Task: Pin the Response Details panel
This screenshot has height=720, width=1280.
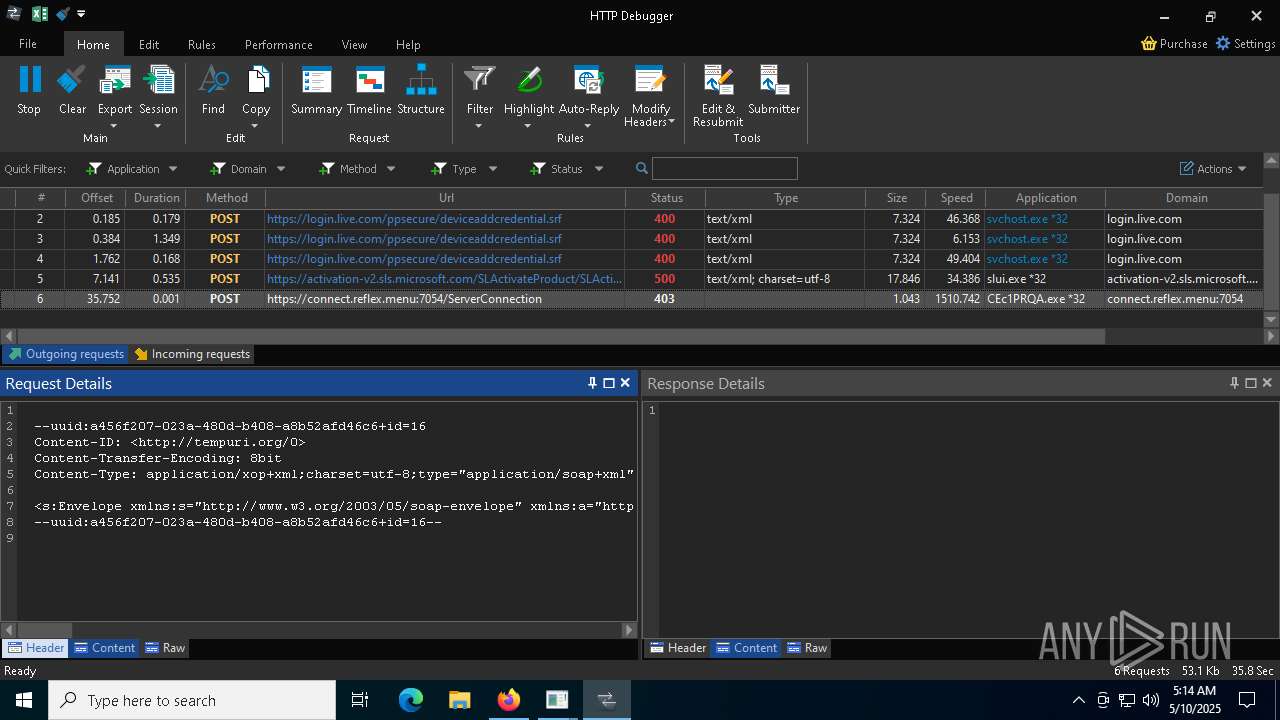Action: [x=1234, y=383]
